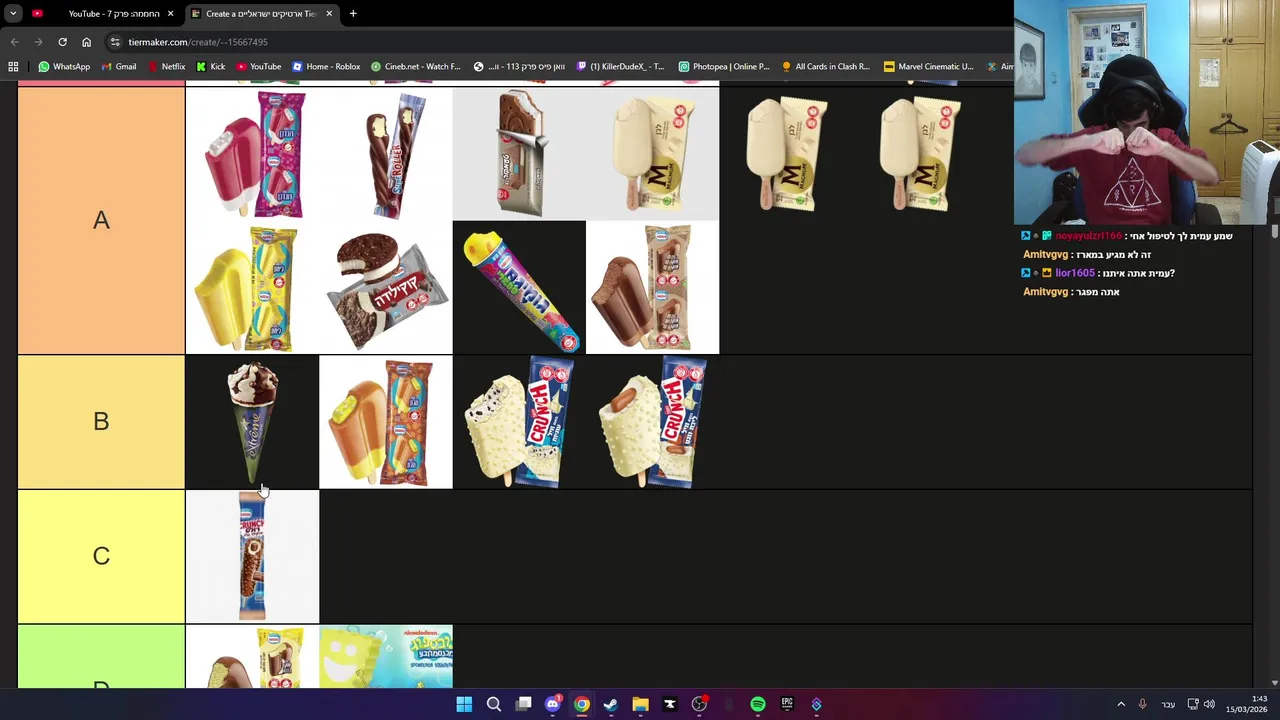Image resolution: width=1280 pixels, height=720 pixels.
Task: Pick the Crunch caramel-filled bar
Action: (652, 422)
